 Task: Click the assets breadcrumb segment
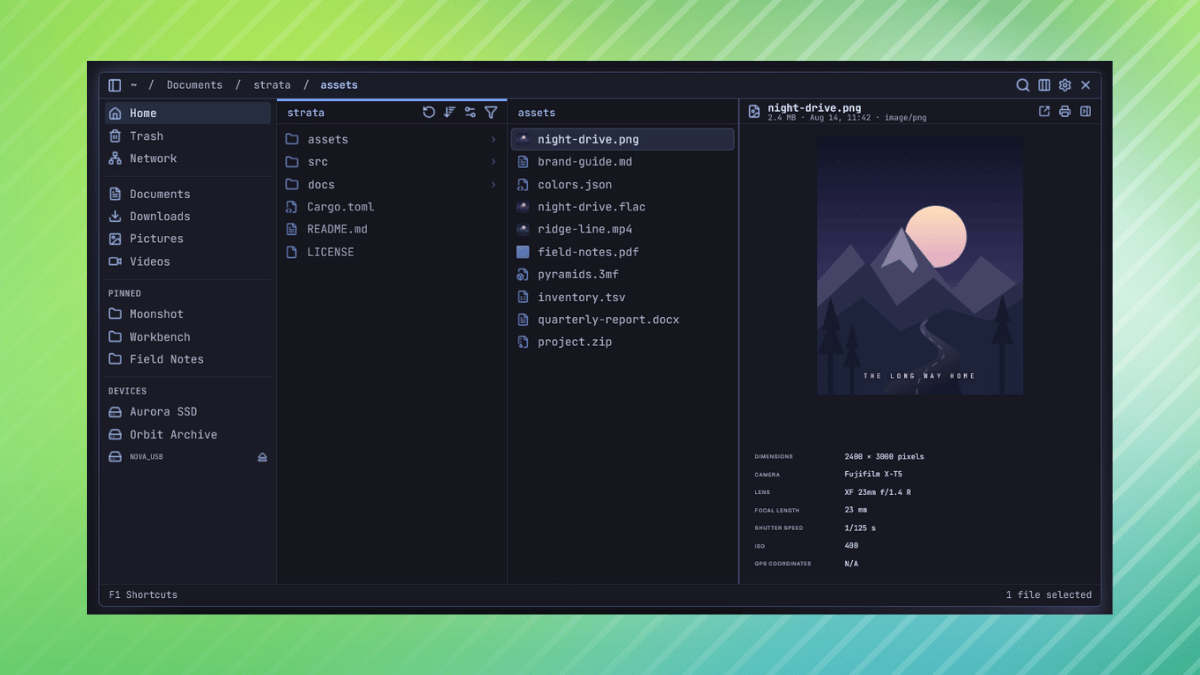[339, 85]
